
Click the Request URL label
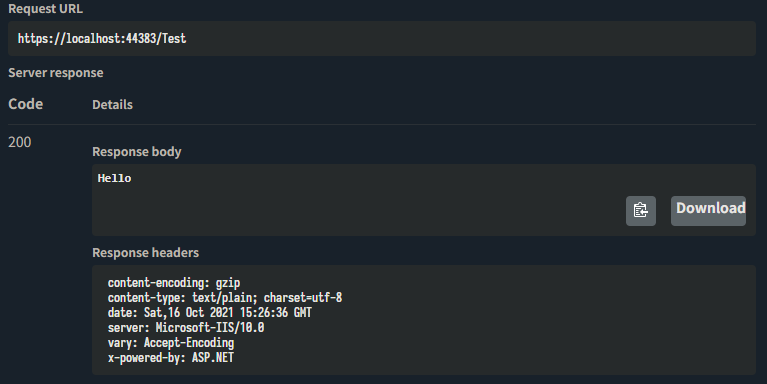45,9
